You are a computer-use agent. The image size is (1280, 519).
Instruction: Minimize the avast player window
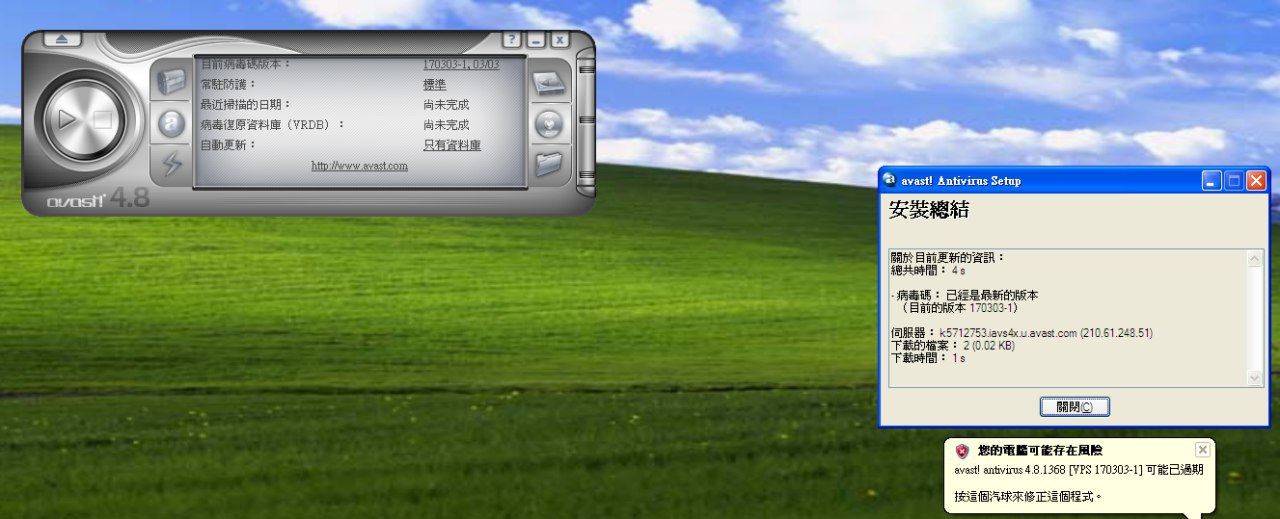coord(536,40)
